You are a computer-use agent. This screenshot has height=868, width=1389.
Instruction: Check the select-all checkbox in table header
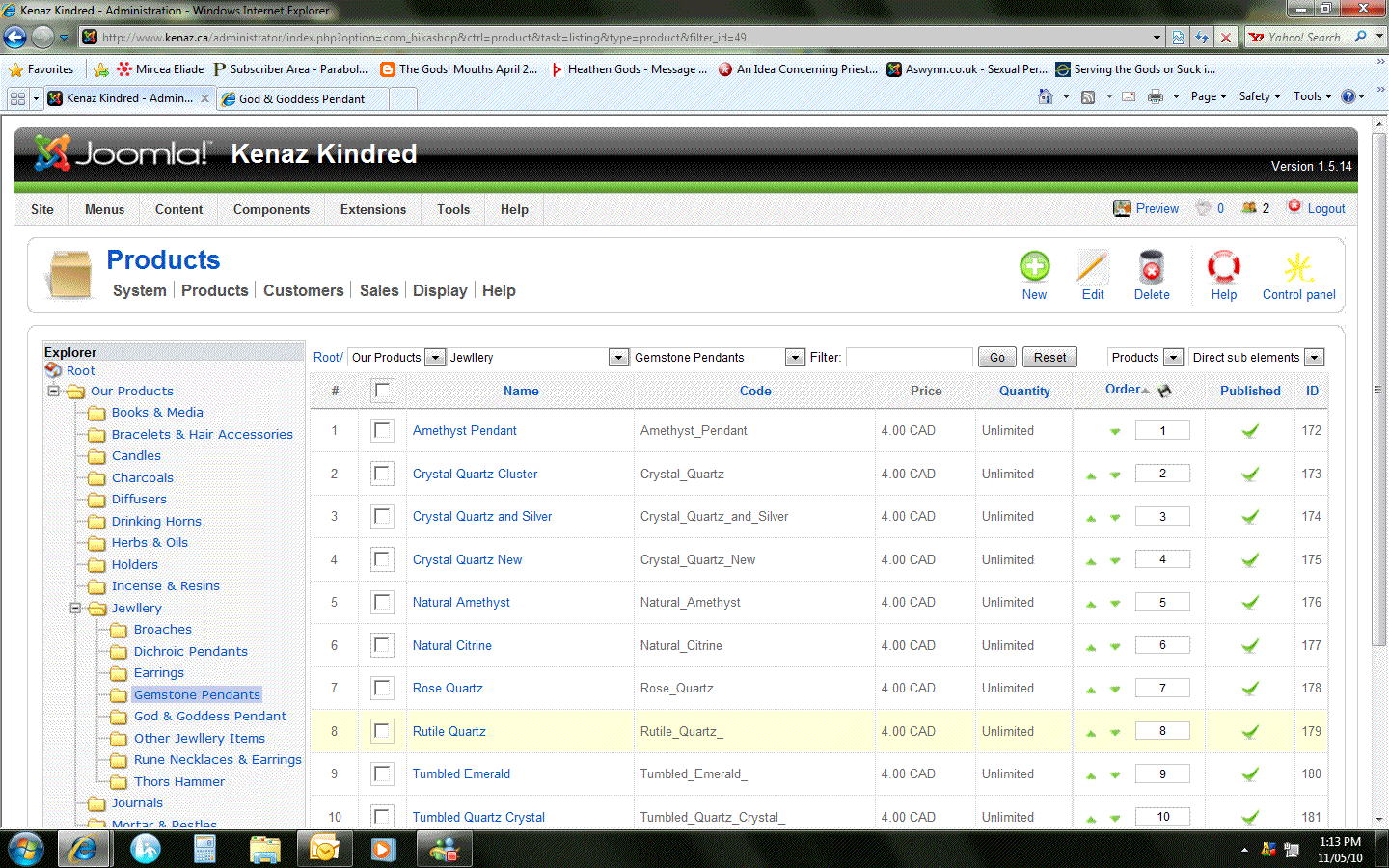[383, 391]
